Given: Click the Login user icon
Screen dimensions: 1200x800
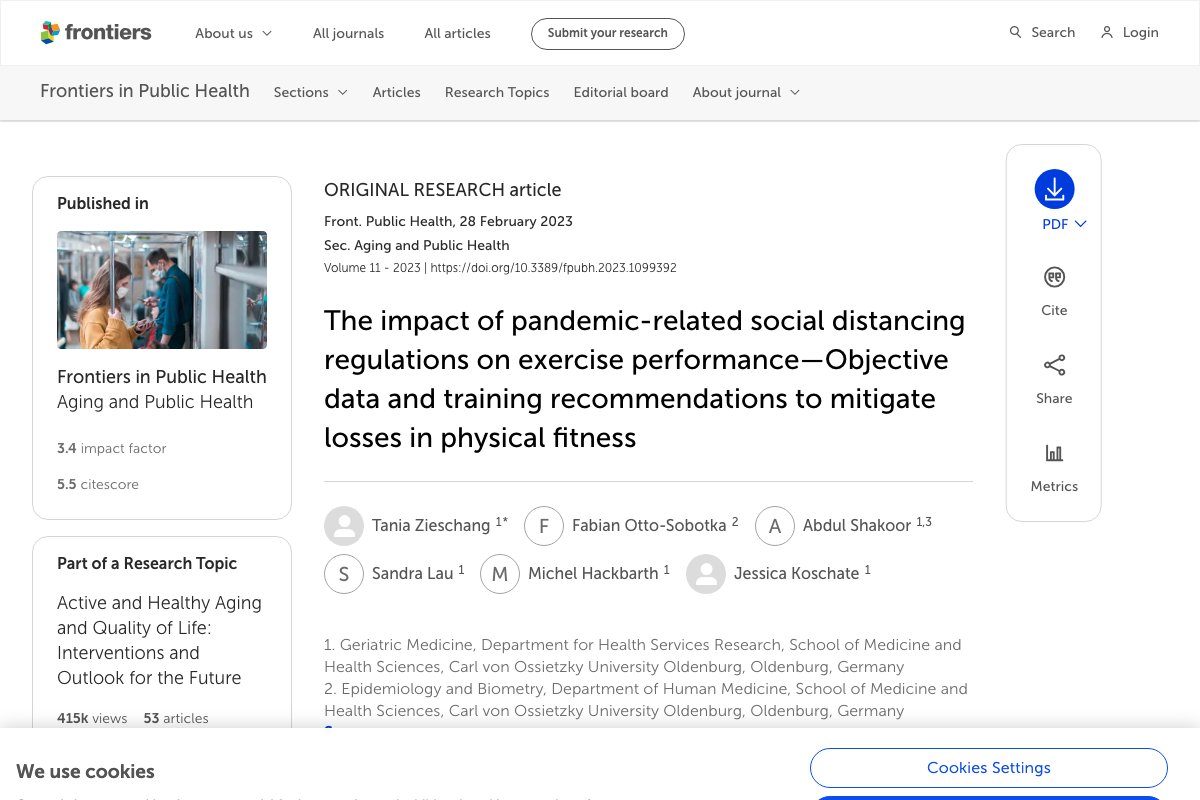Looking at the screenshot, I should (1107, 33).
